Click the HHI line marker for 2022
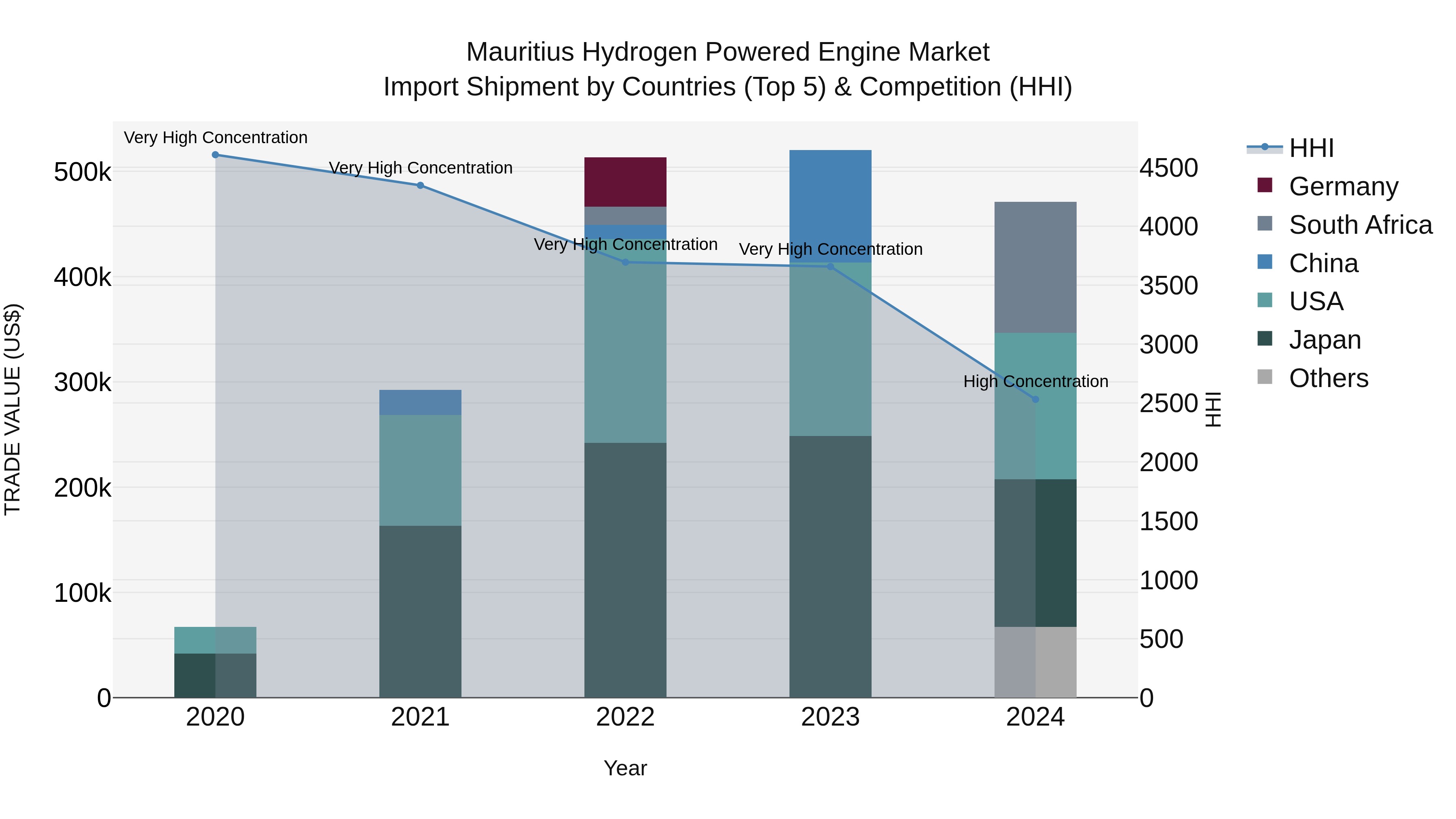 click(x=625, y=262)
